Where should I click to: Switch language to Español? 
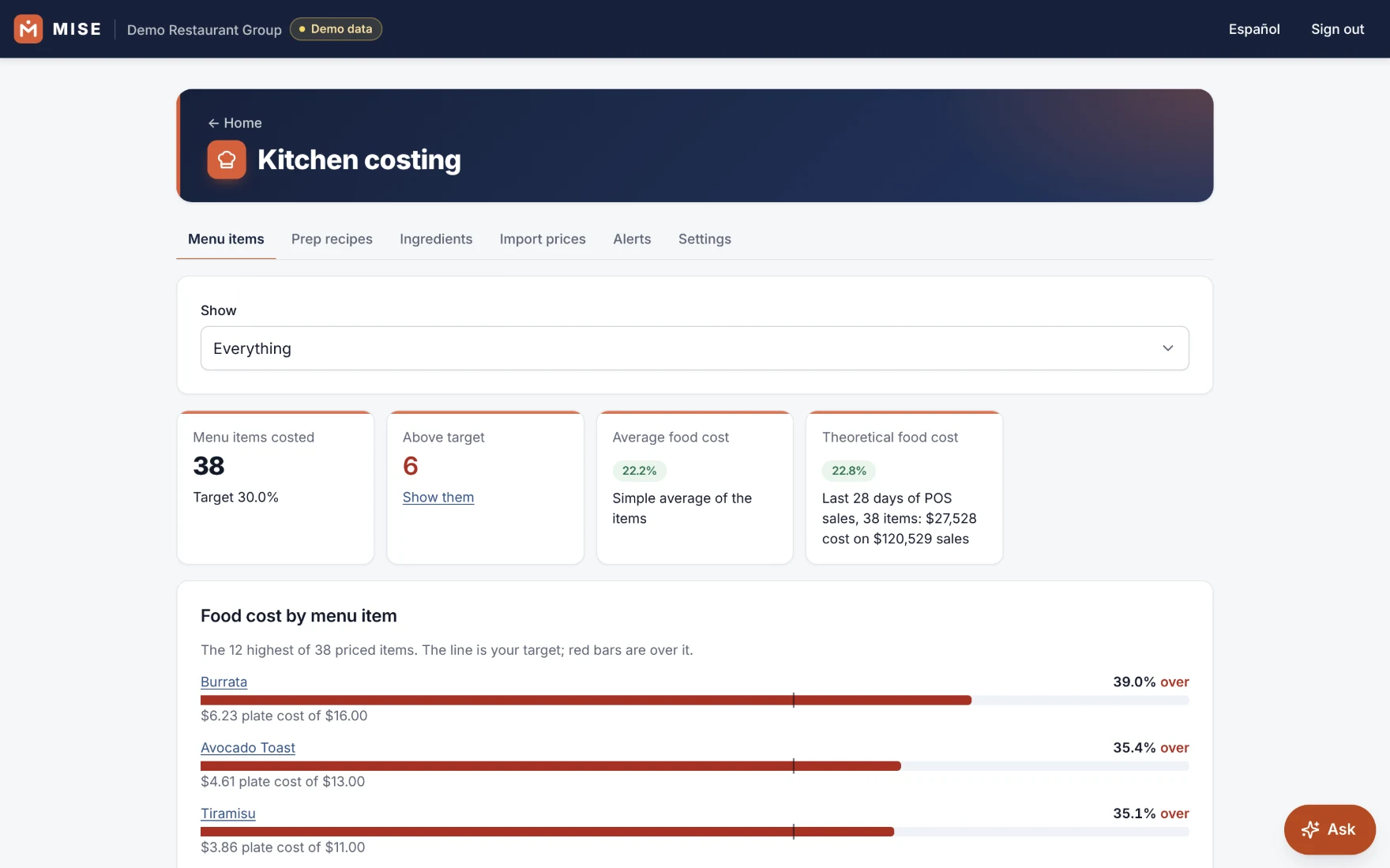click(x=1254, y=29)
